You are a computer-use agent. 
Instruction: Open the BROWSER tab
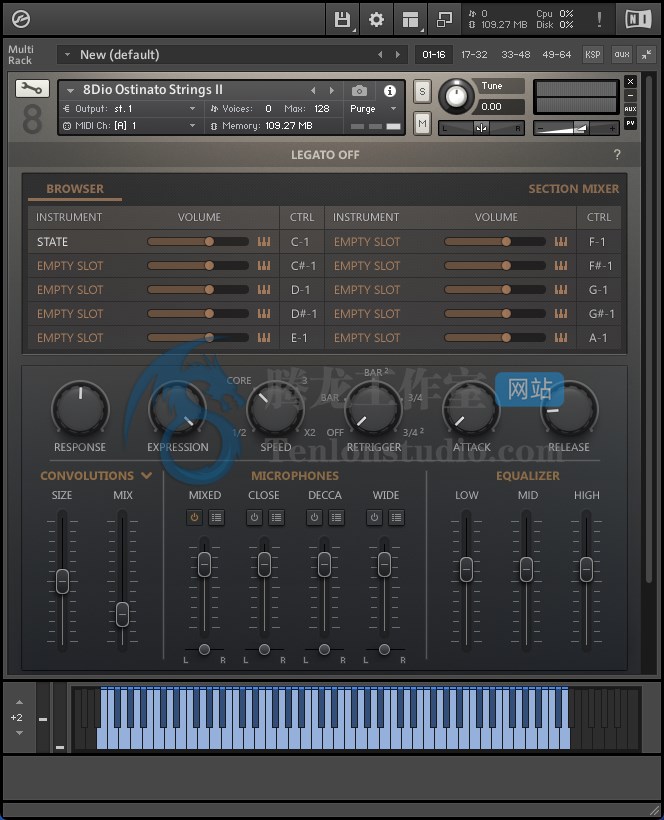(75, 189)
